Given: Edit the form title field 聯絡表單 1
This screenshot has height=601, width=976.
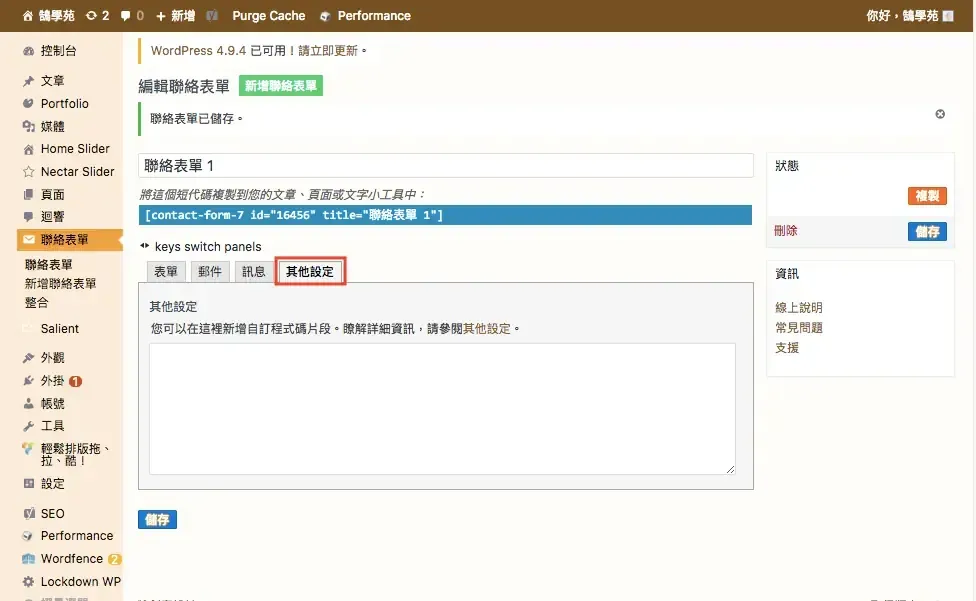Looking at the screenshot, I should pos(446,165).
